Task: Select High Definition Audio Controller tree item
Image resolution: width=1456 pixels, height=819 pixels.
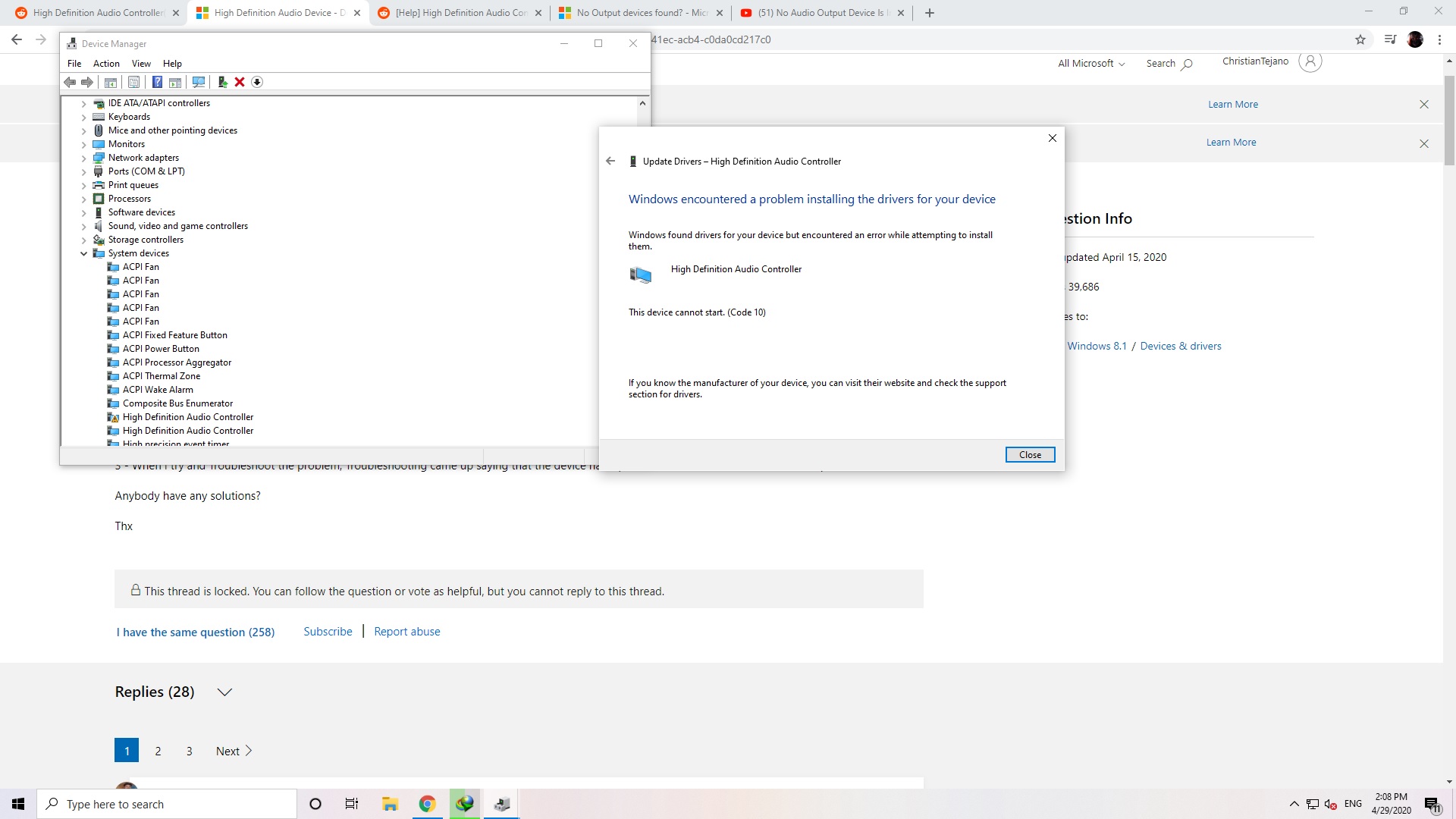Action: 188,417
